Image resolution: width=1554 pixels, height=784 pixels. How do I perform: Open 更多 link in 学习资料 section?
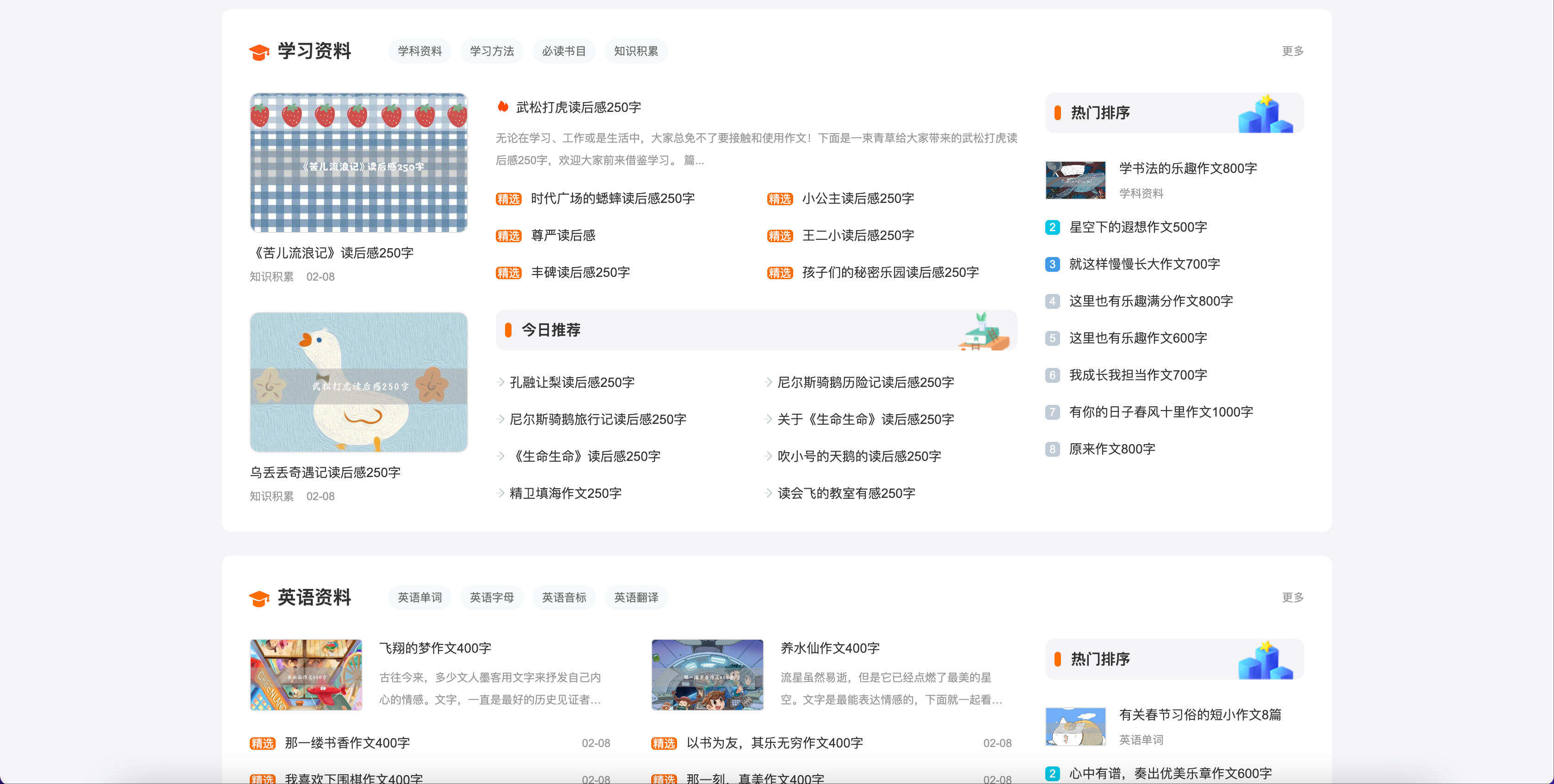click(1292, 51)
